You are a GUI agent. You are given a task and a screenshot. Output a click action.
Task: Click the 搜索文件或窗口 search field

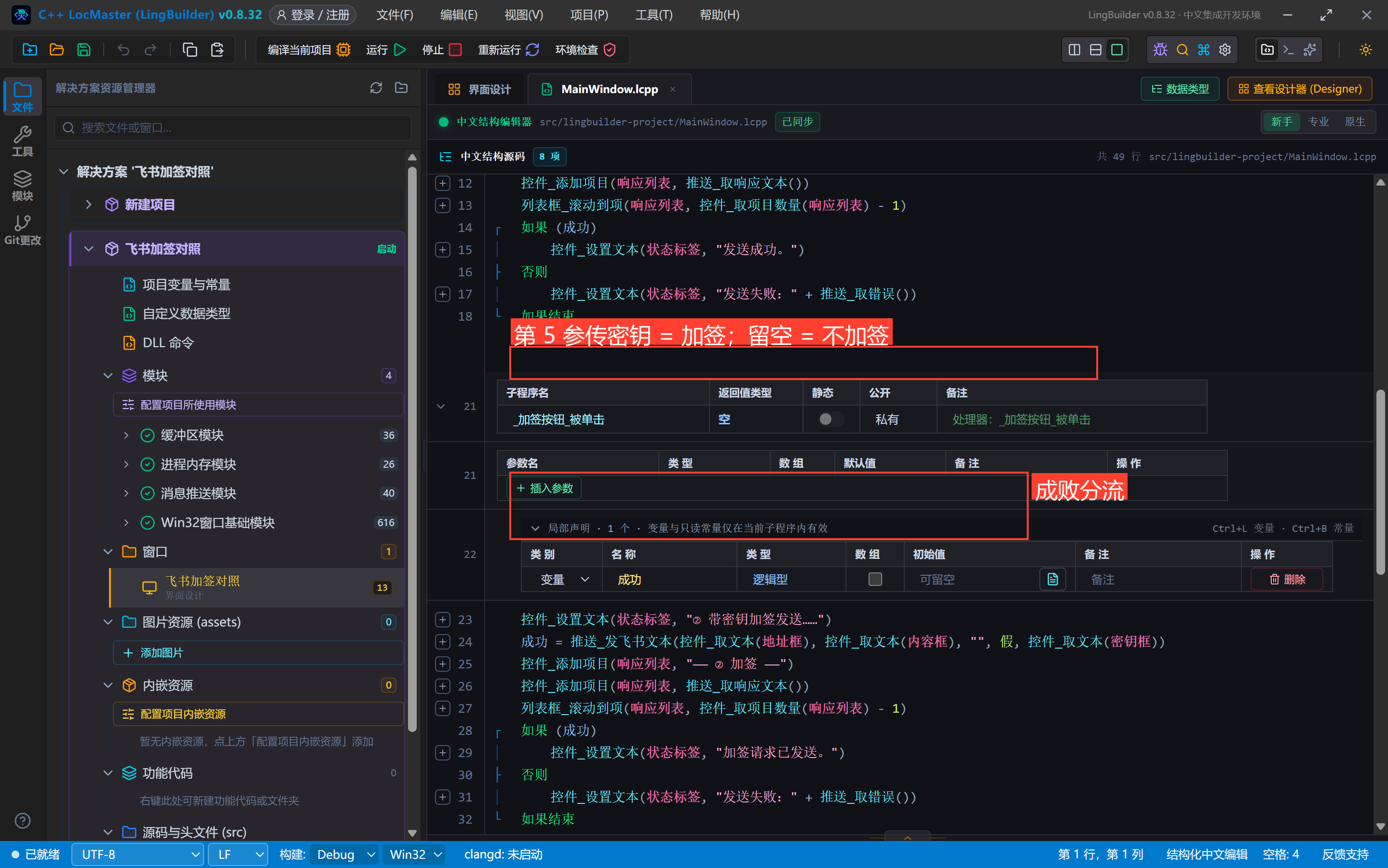point(233,127)
